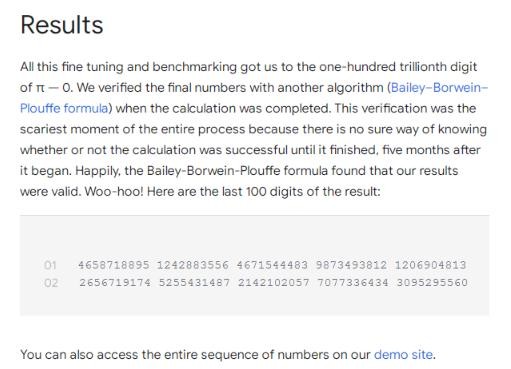Click digit group 2656719174
The image size is (511, 369).
tap(115, 283)
